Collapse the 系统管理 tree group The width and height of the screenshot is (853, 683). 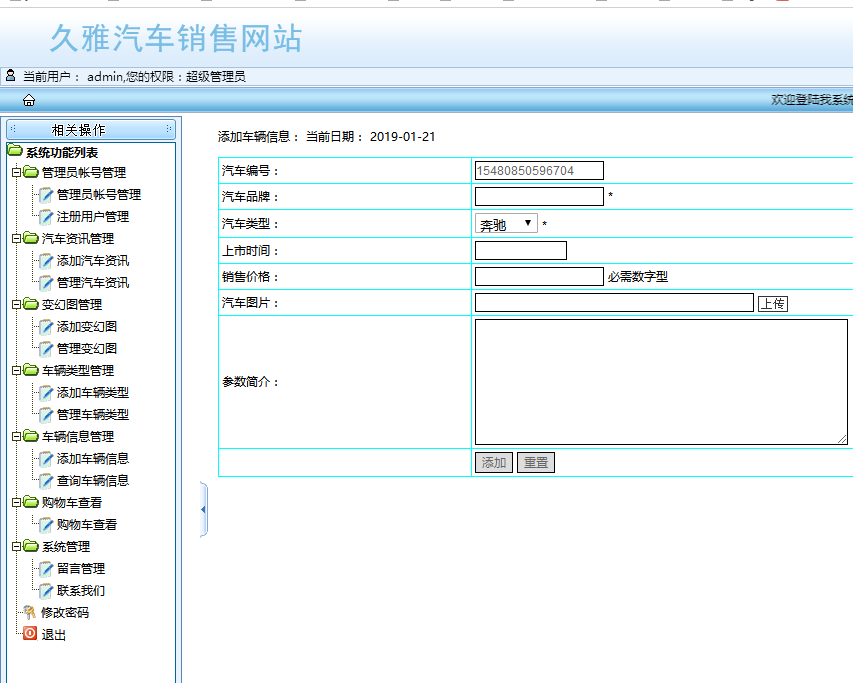(x=16, y=547)
